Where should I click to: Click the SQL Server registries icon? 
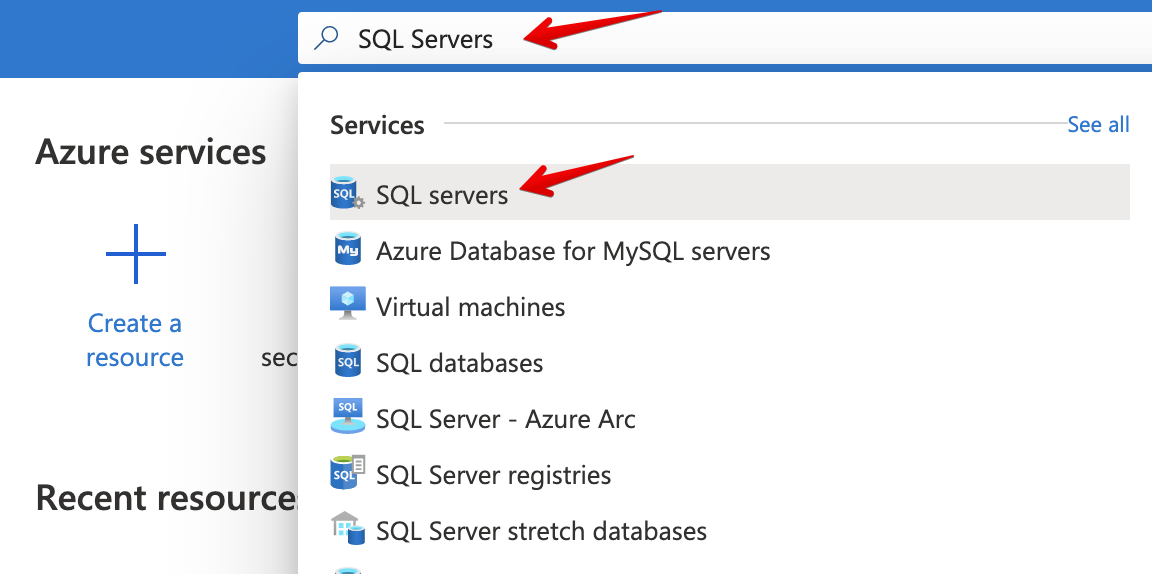[347, 473]
